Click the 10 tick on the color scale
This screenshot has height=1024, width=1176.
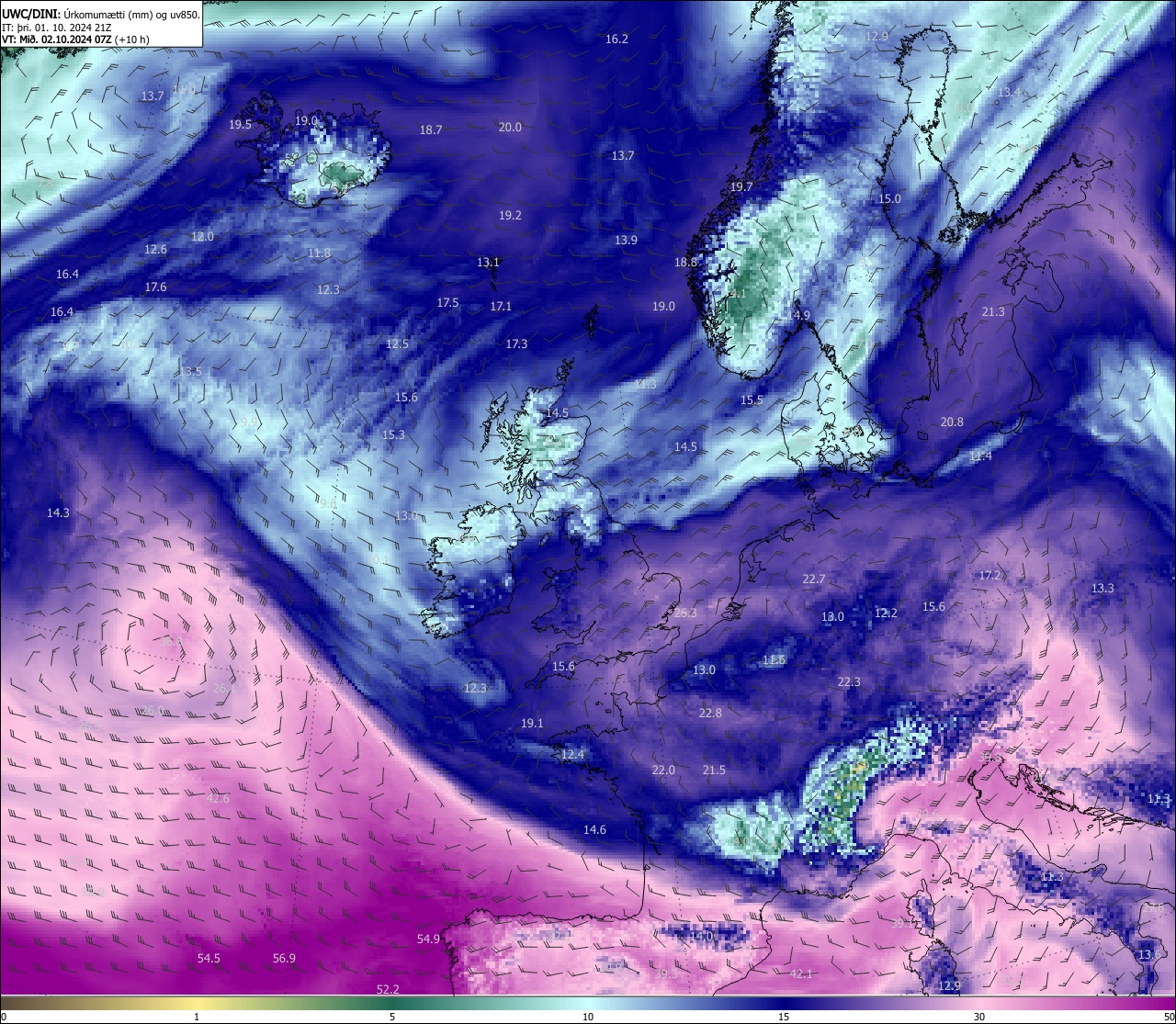[x=587, y=1017]
